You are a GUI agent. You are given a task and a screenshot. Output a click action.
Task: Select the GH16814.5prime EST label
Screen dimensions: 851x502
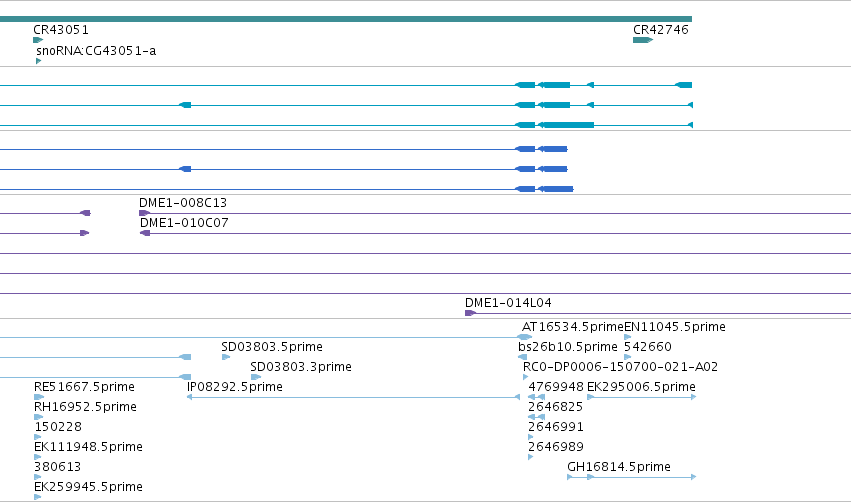(x=619, y=467)
